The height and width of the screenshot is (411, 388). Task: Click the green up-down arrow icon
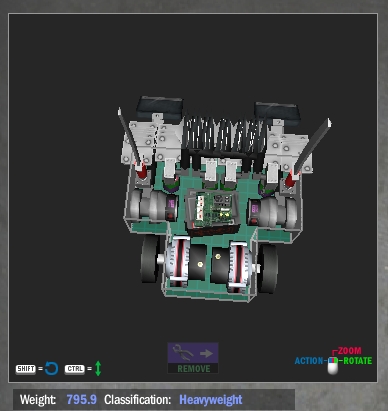point(98,369)
